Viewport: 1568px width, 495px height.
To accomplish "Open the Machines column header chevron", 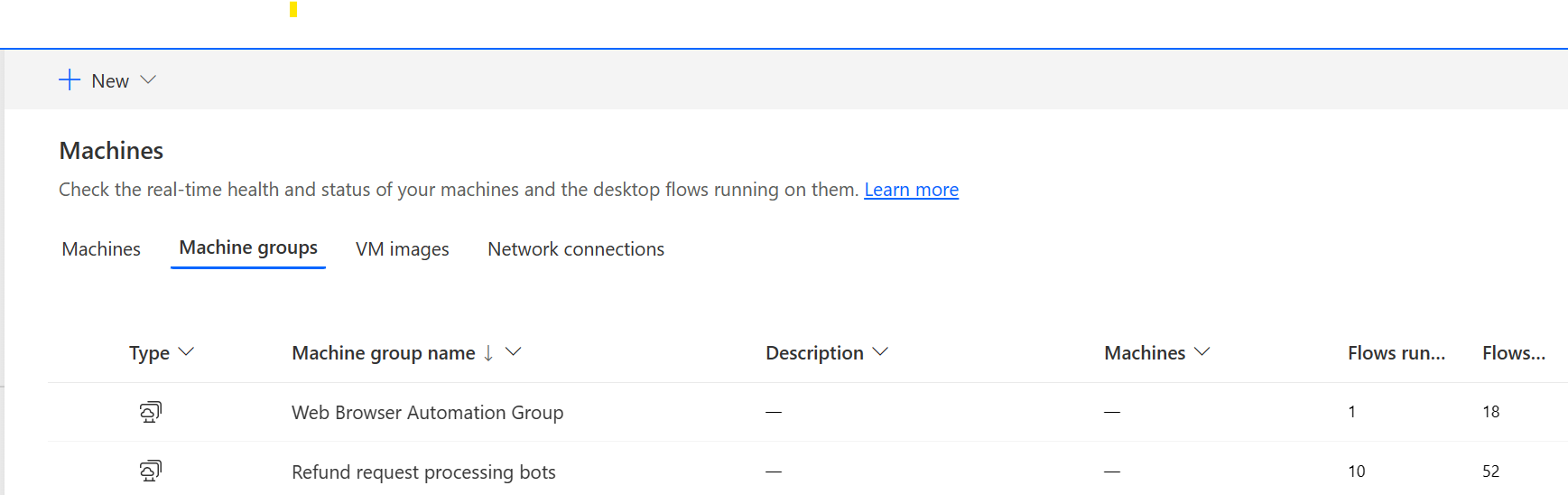I will coord(1202,352).
